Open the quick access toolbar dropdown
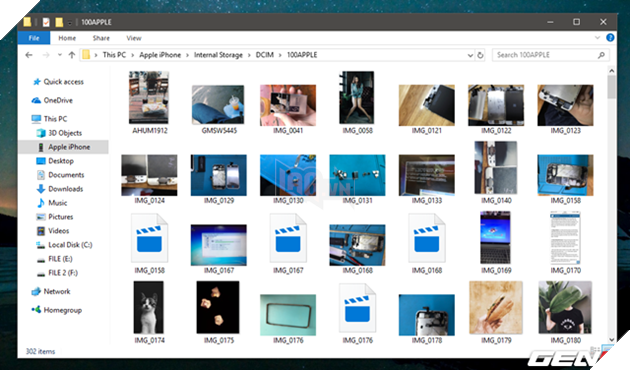630x370 pixels. tap(70, 22)
